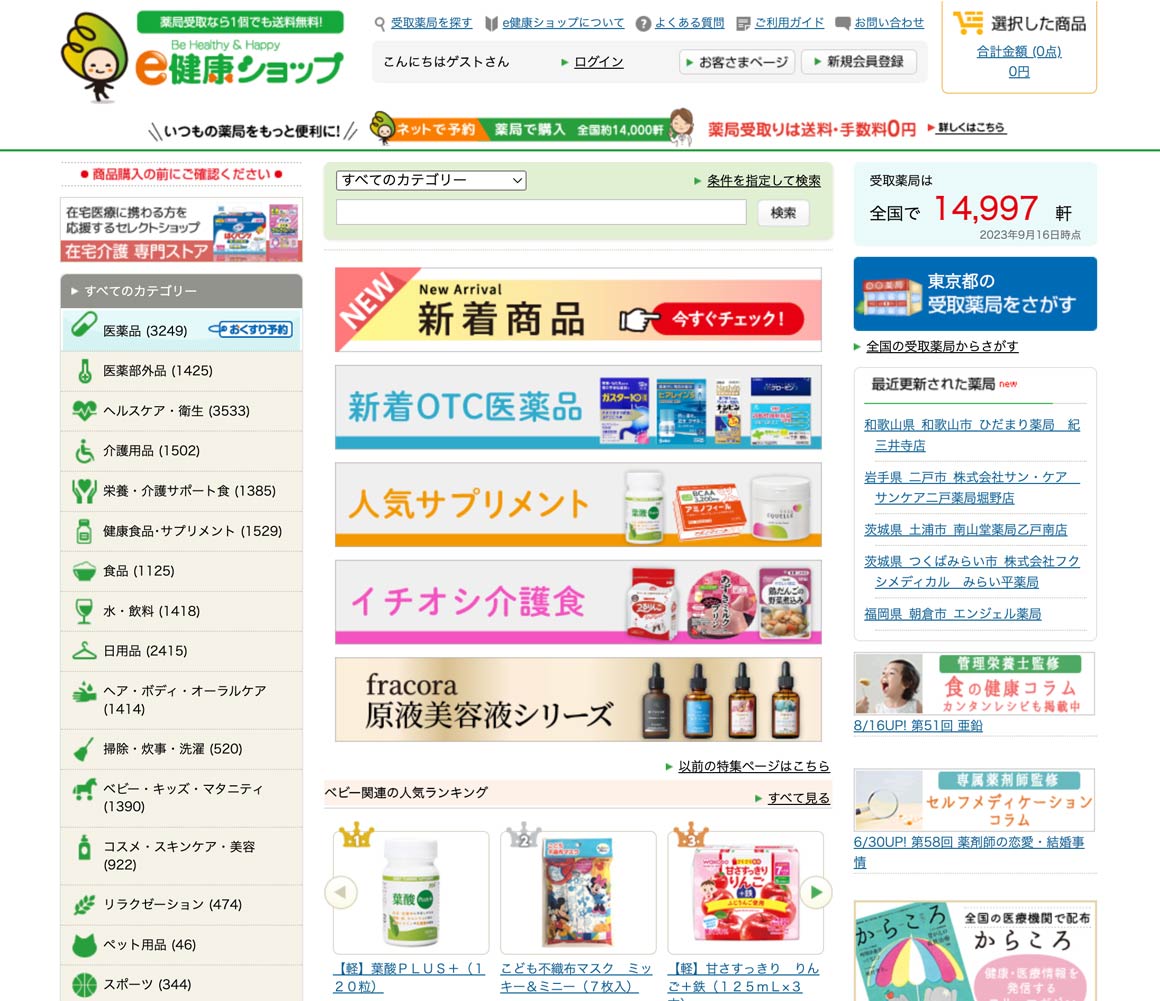This screenshot has width=1160, height=1001.
Task: Open the お客さまページ button
Action: point(737,62)
